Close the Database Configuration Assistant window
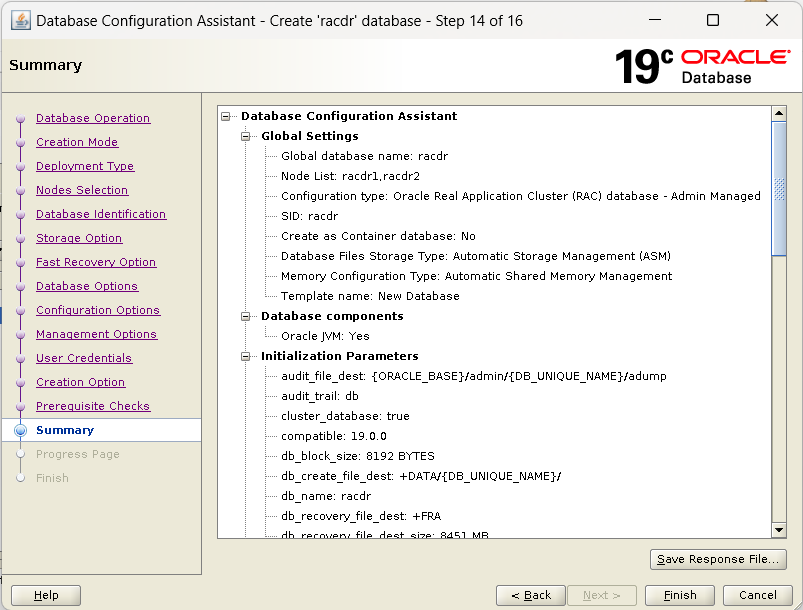Screen dimensions: 803x610 [772, 20]
